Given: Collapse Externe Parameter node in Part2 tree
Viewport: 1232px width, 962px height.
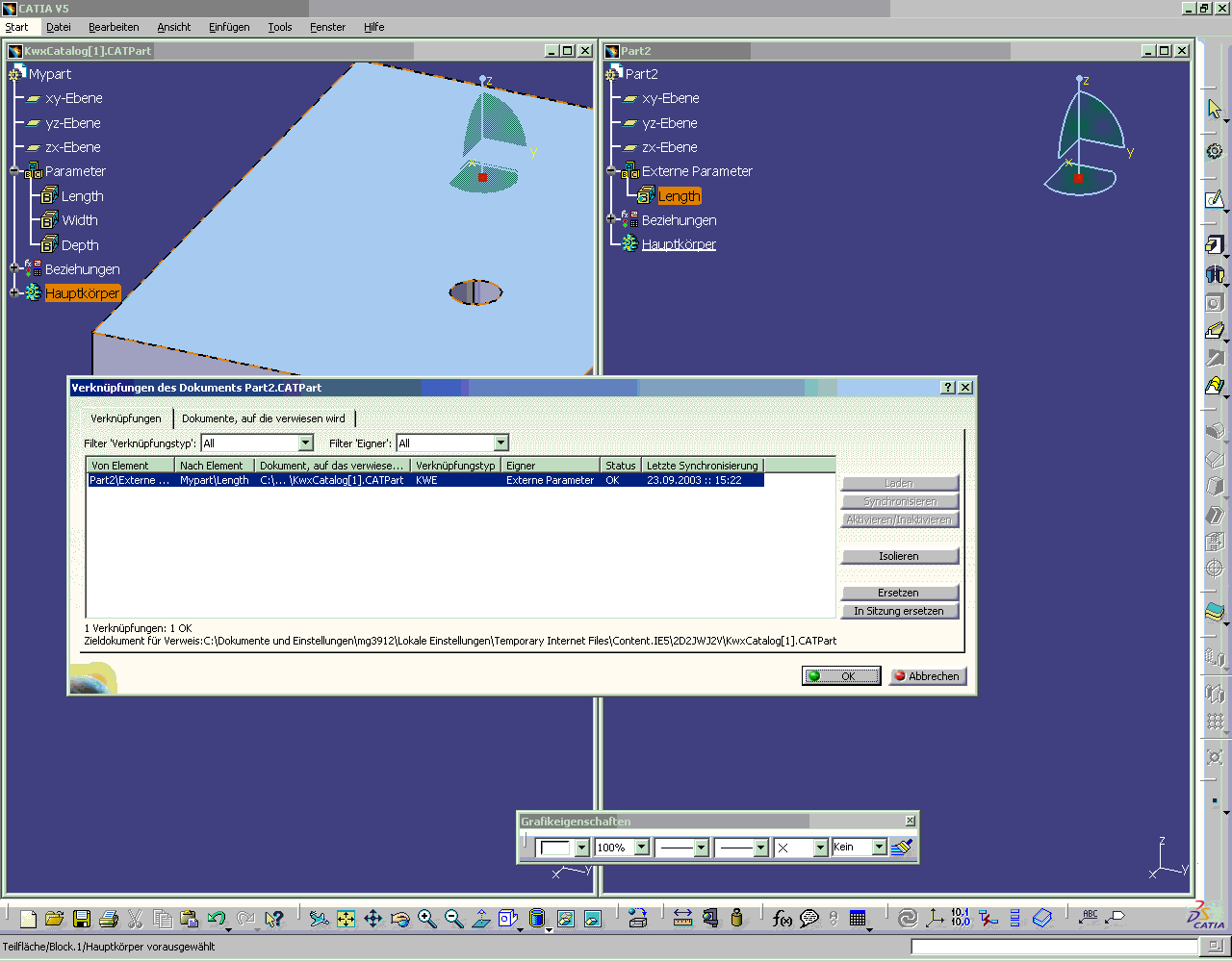Looking at the screenshot, I should (612, 171).
